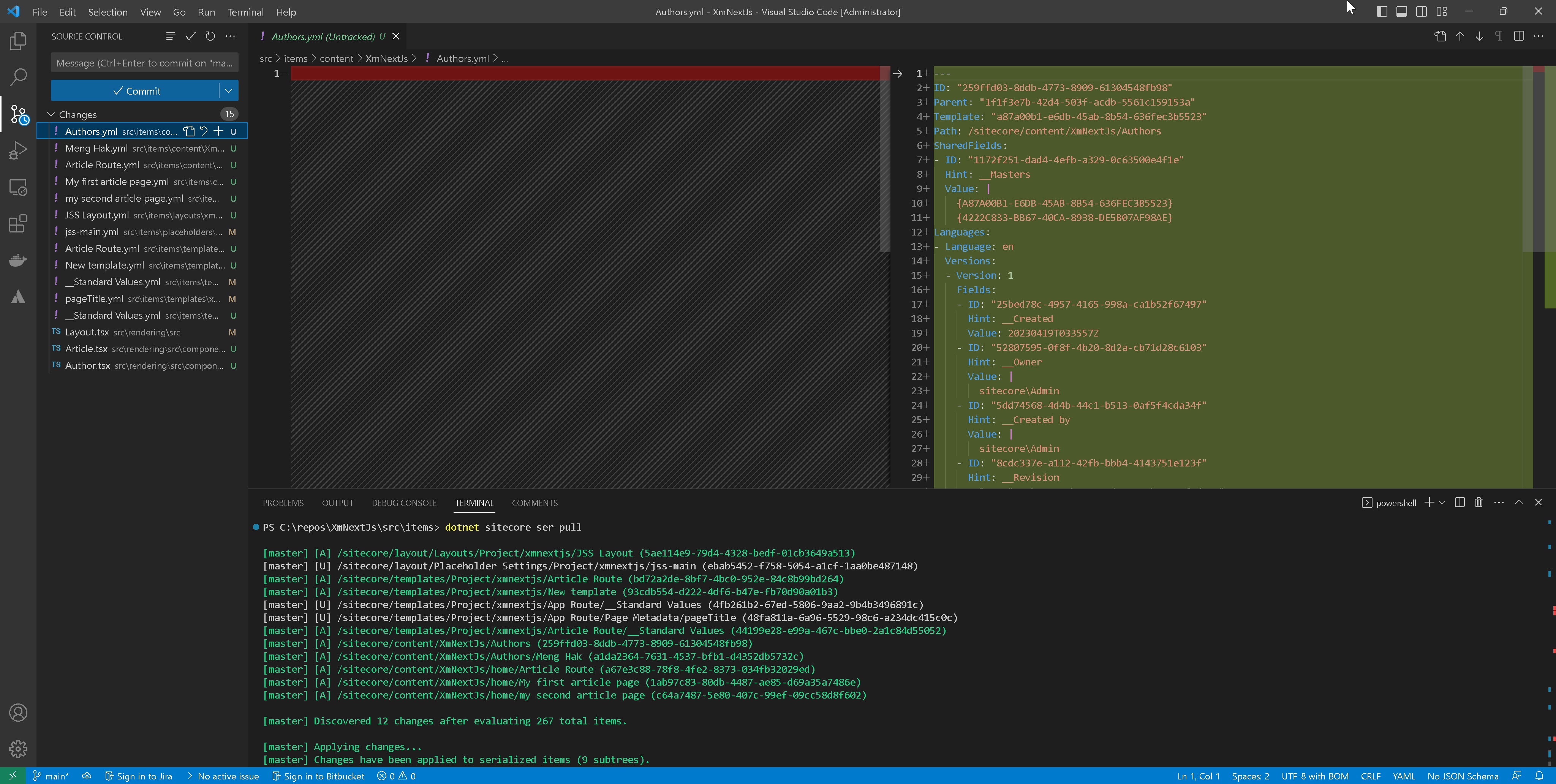This screenshot has height=784, width=1556.
Task: Collapse the Changes group
Action: coord(51,114)
